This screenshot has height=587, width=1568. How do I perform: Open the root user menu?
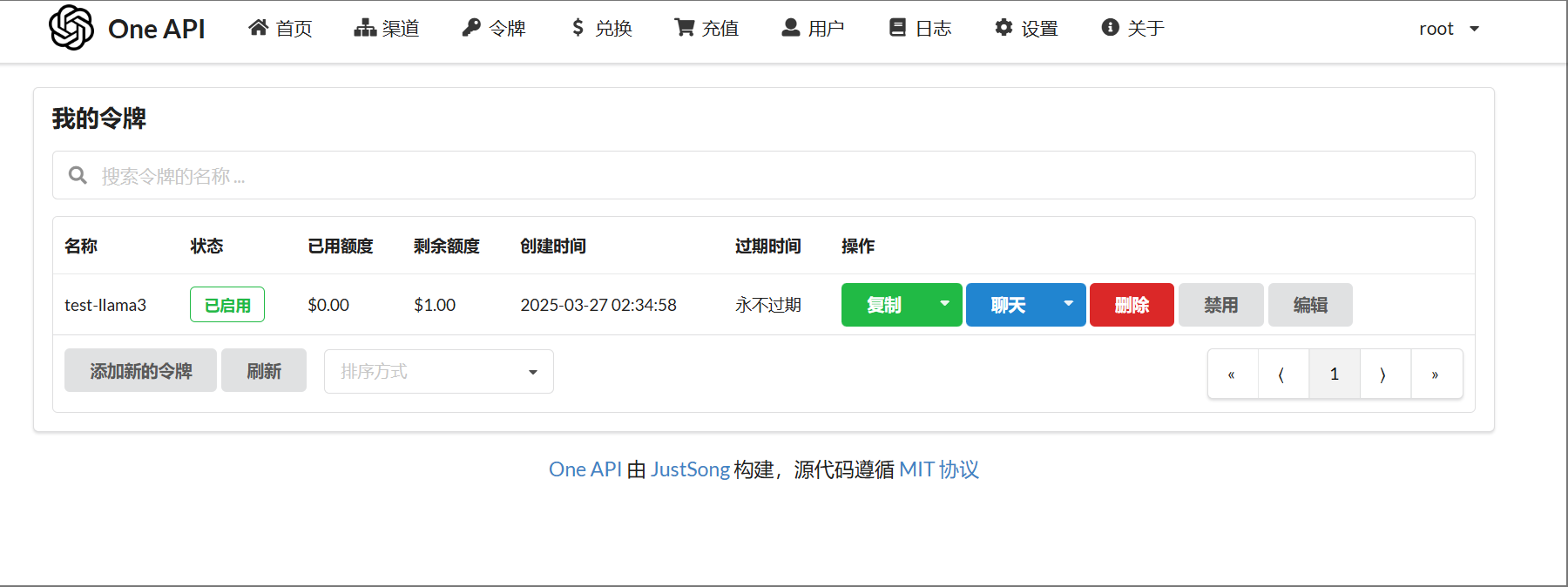[1449, 29]
